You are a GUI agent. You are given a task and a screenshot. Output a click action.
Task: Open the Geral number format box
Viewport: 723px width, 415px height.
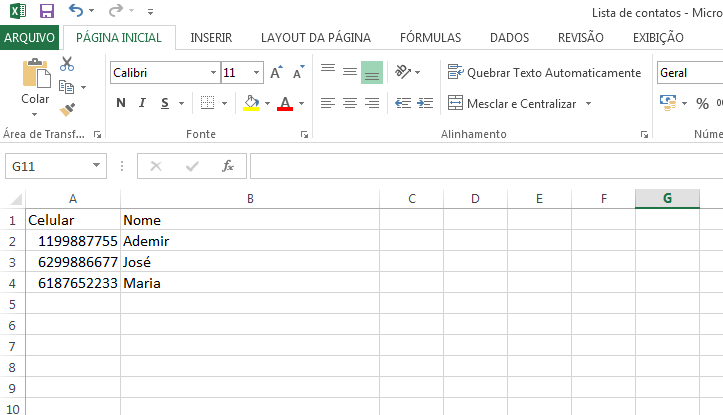[690, 73]
